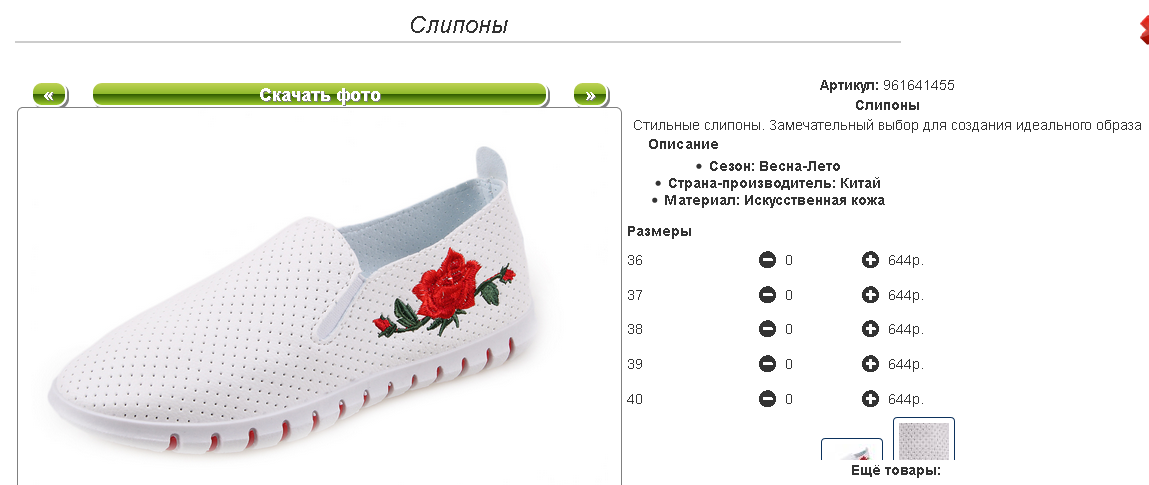The height and width of the screenshot is (485, 1149).
Task: Click the Ещё товары heading
Action: click(895, 470)
